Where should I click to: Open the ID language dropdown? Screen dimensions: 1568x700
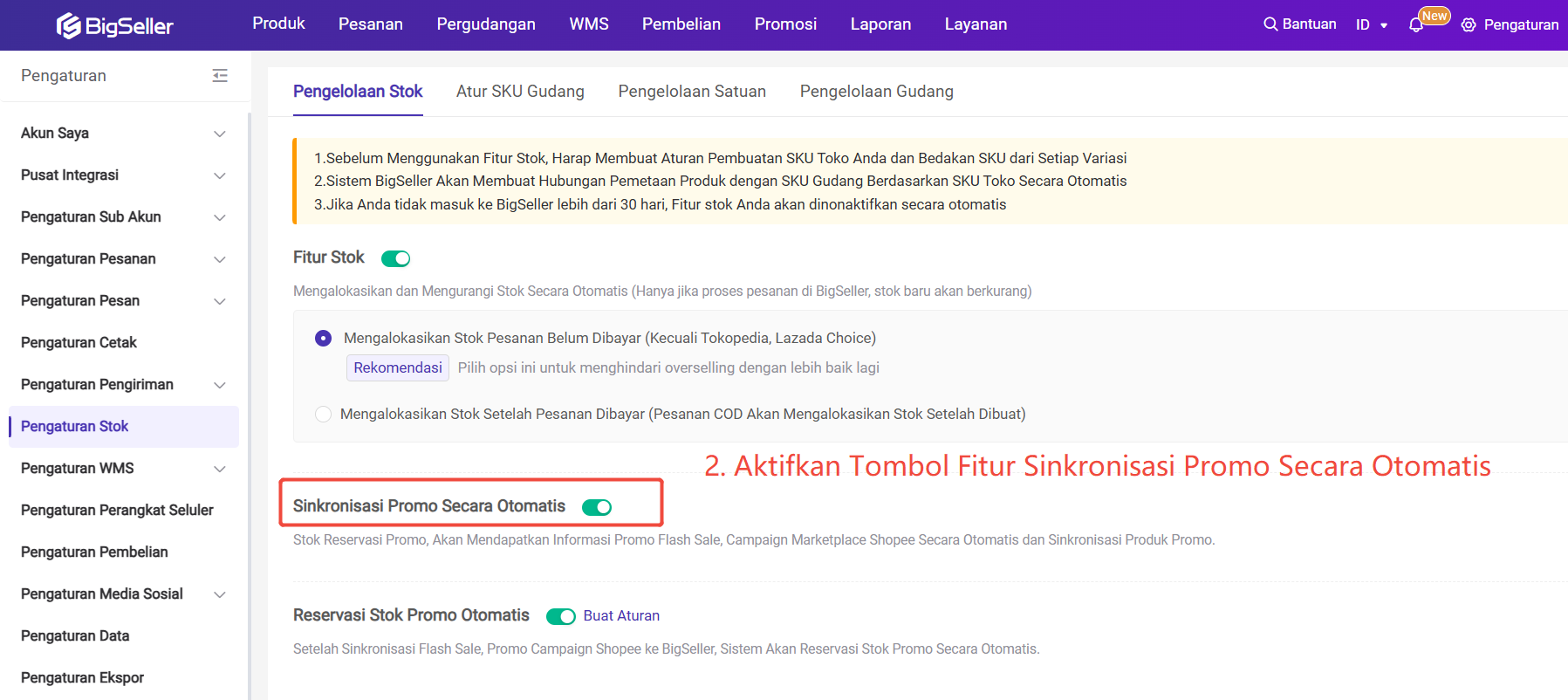tap(1371, 24)
